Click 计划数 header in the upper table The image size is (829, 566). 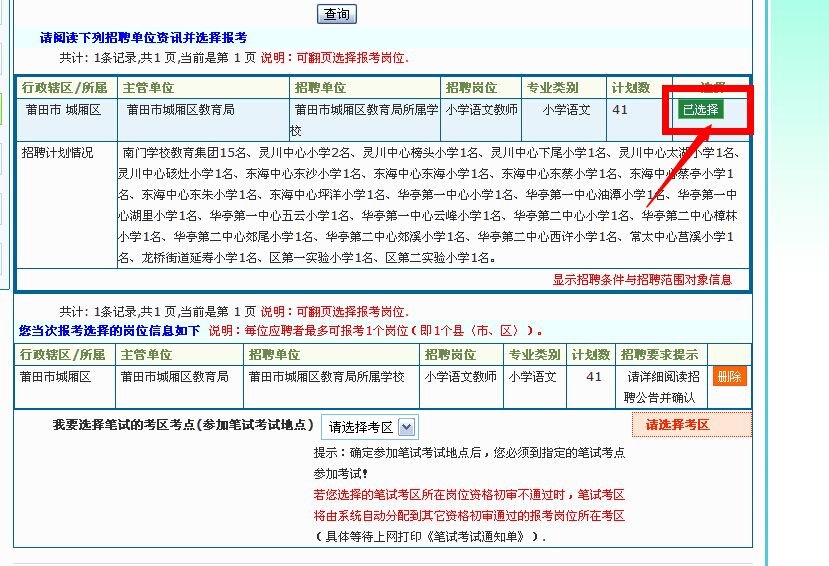(x=631, y=88)
